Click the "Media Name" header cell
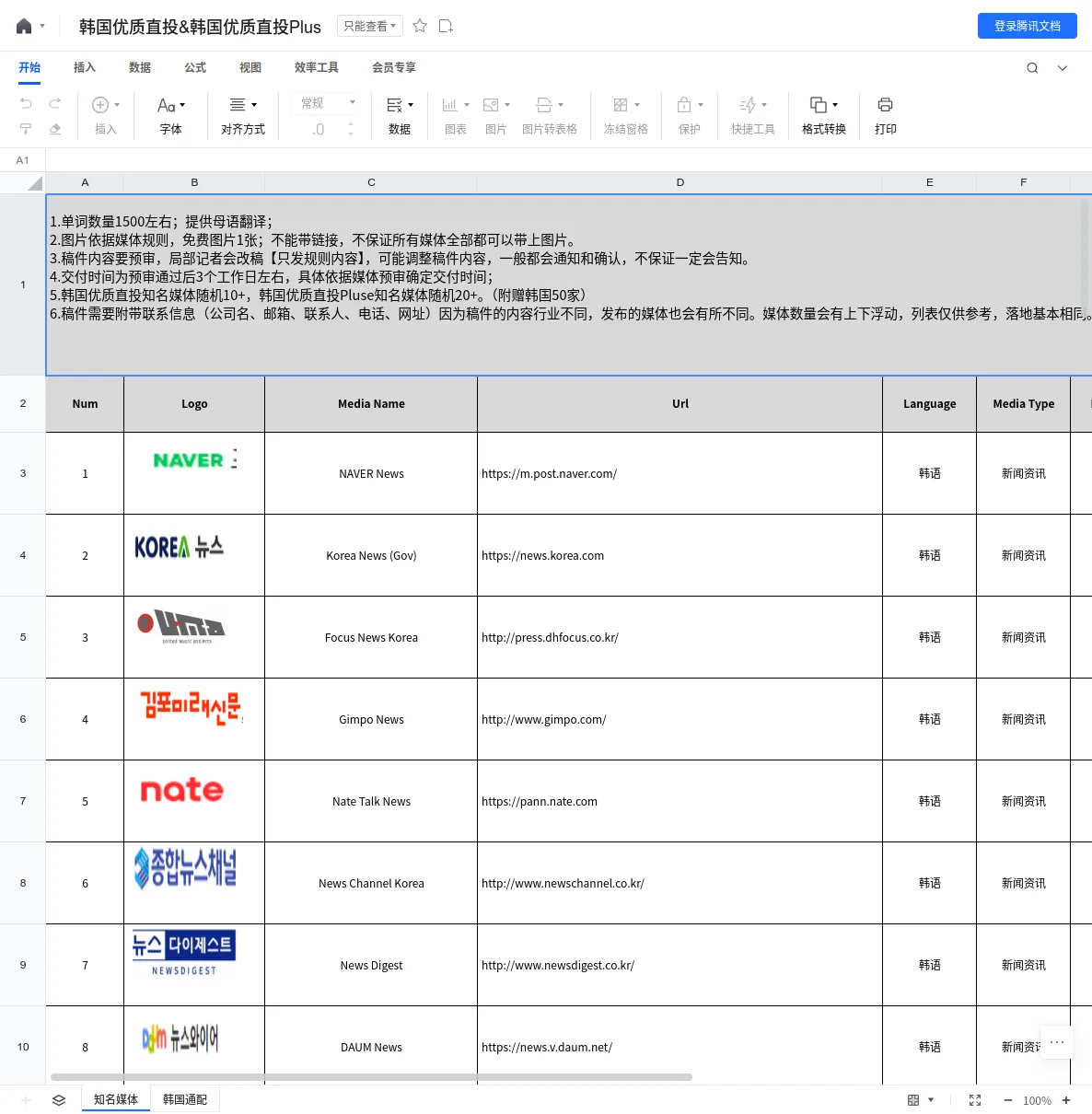Viewport: 1092px width, 1114px height. [x=371, y=404]
